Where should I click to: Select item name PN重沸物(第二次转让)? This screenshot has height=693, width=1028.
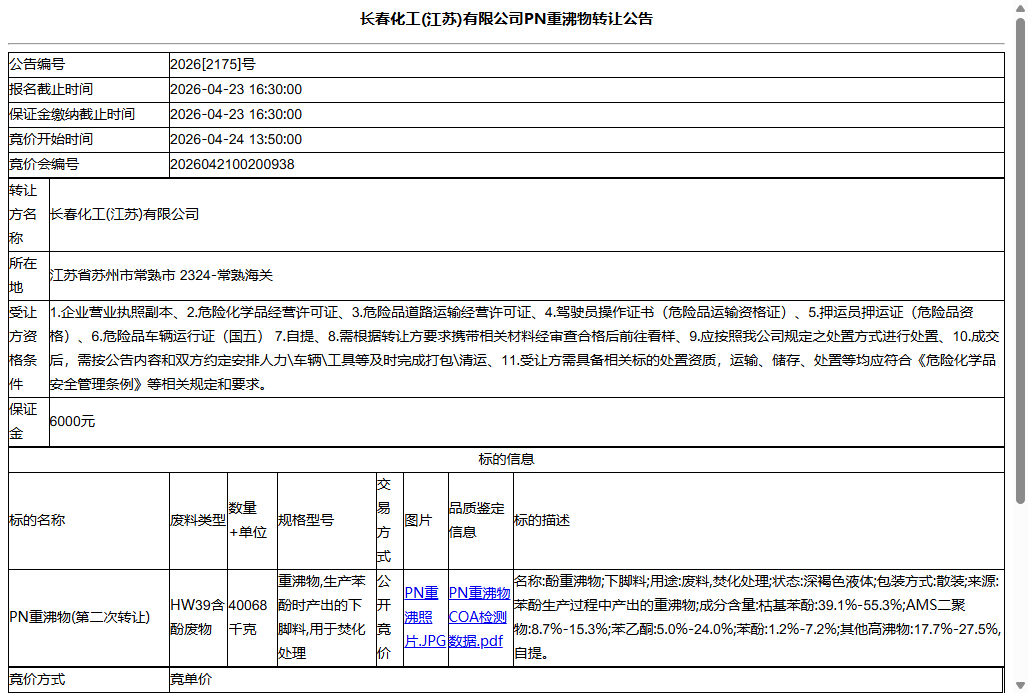click(79, 617)
